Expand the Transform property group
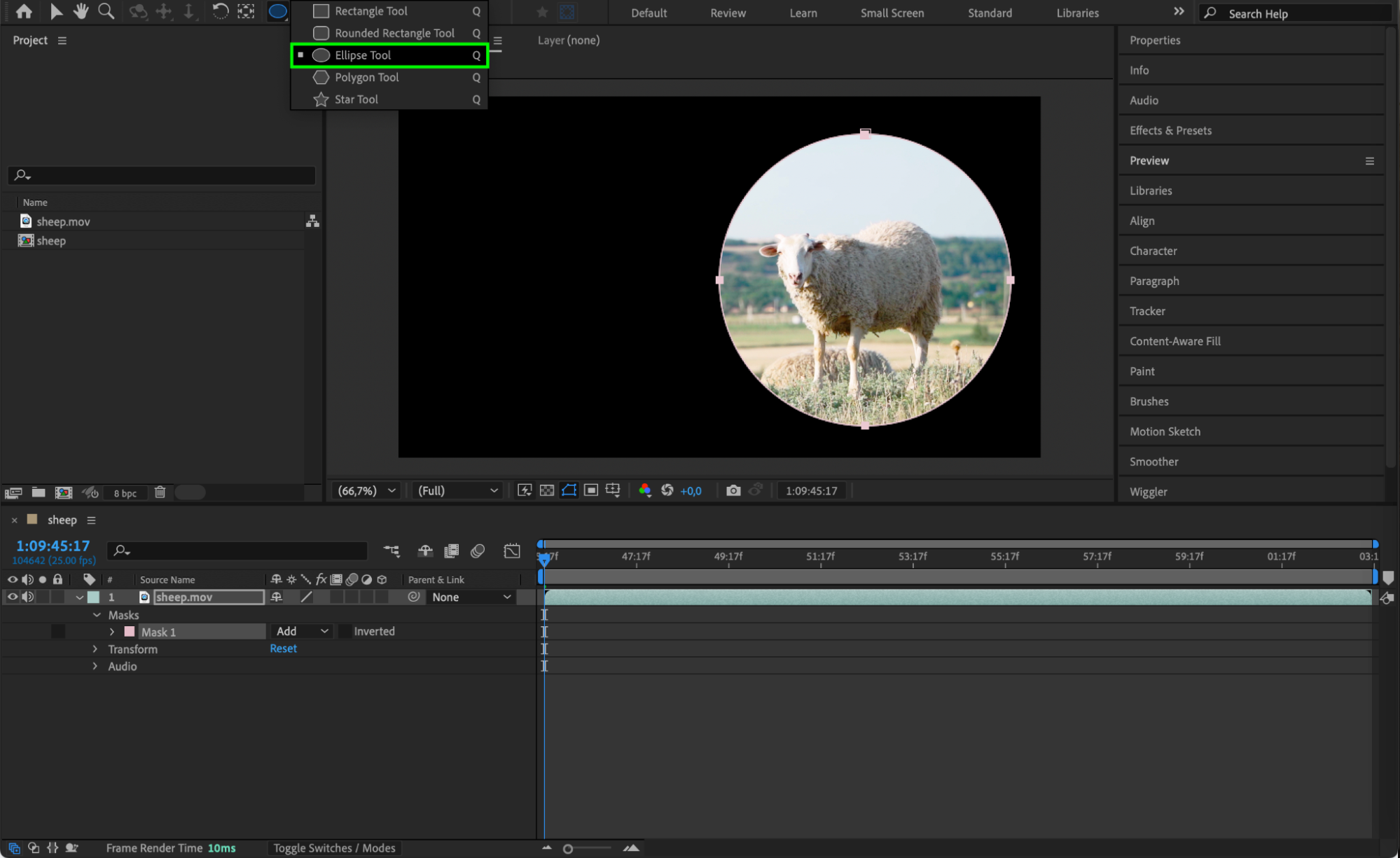This screenshot has height=858, width=1400. 95,649
